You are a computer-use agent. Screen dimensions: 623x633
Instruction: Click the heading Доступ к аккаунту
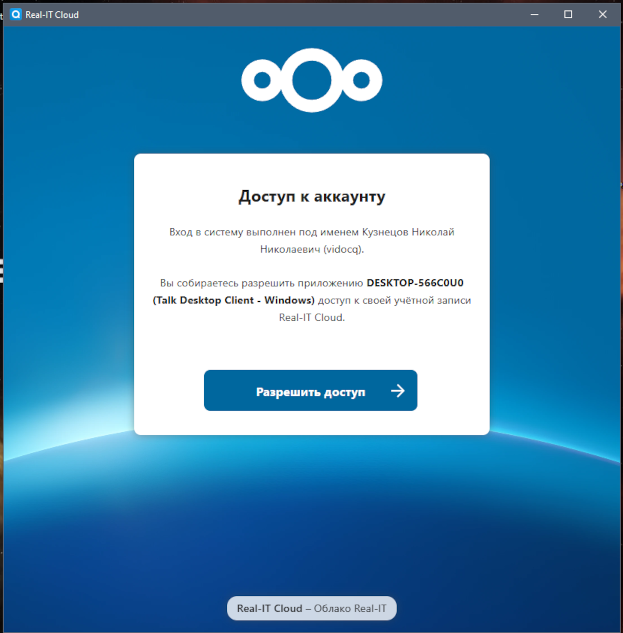pyautogui.click(x=312, y=197)
